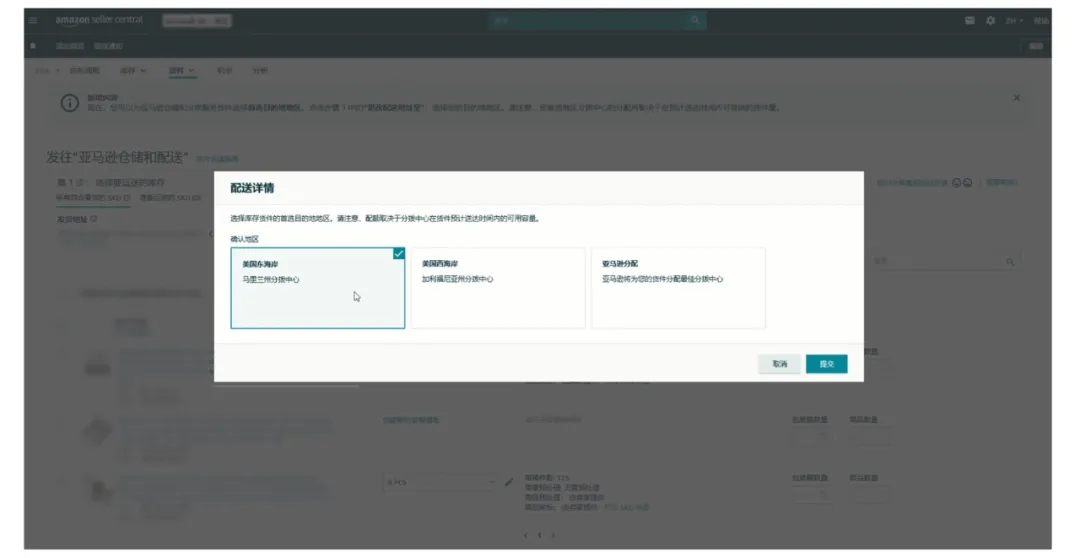Image resolution: width=1080 pixels, height=558 pixels.
Task: Click 帮助 in the top header
Action: pos(1041,20)
